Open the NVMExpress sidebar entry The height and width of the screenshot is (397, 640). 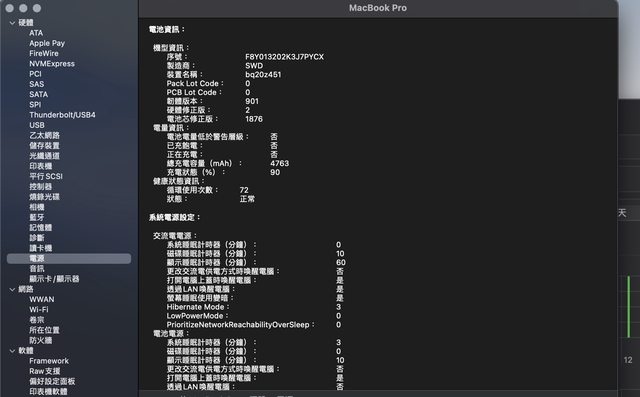[52, 64]
